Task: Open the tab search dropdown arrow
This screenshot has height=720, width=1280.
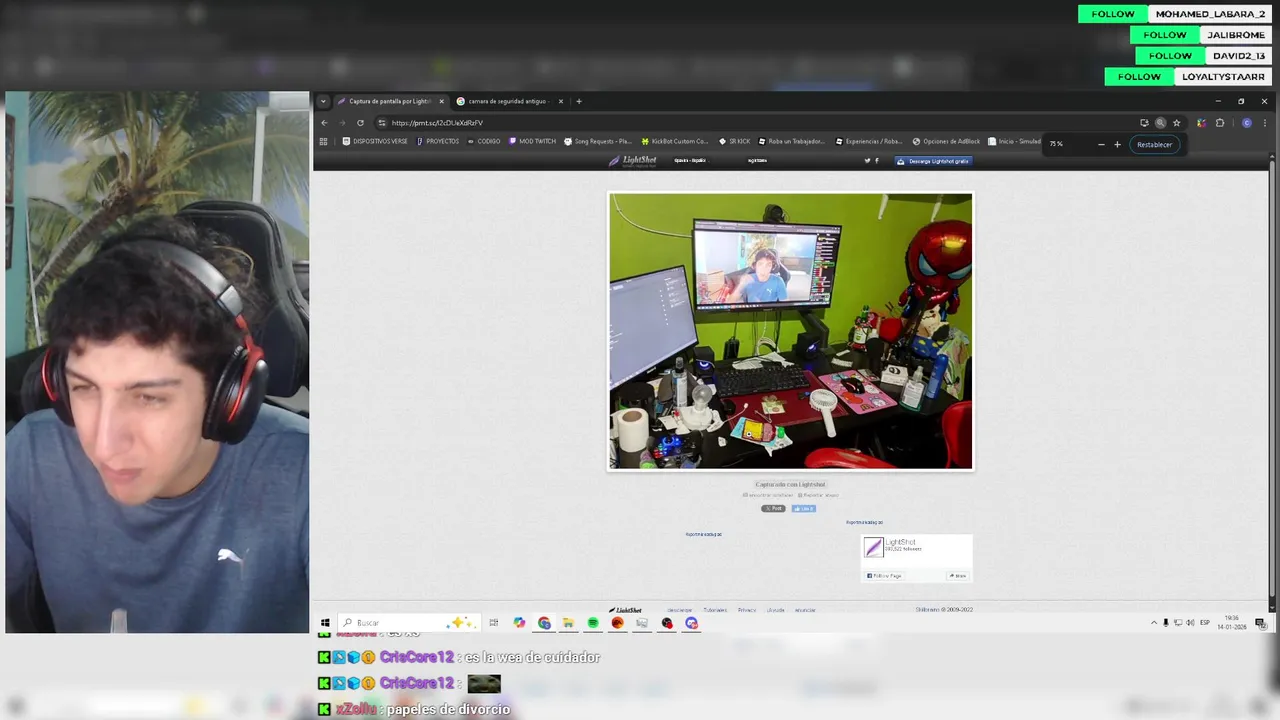Action: (323, 101)
